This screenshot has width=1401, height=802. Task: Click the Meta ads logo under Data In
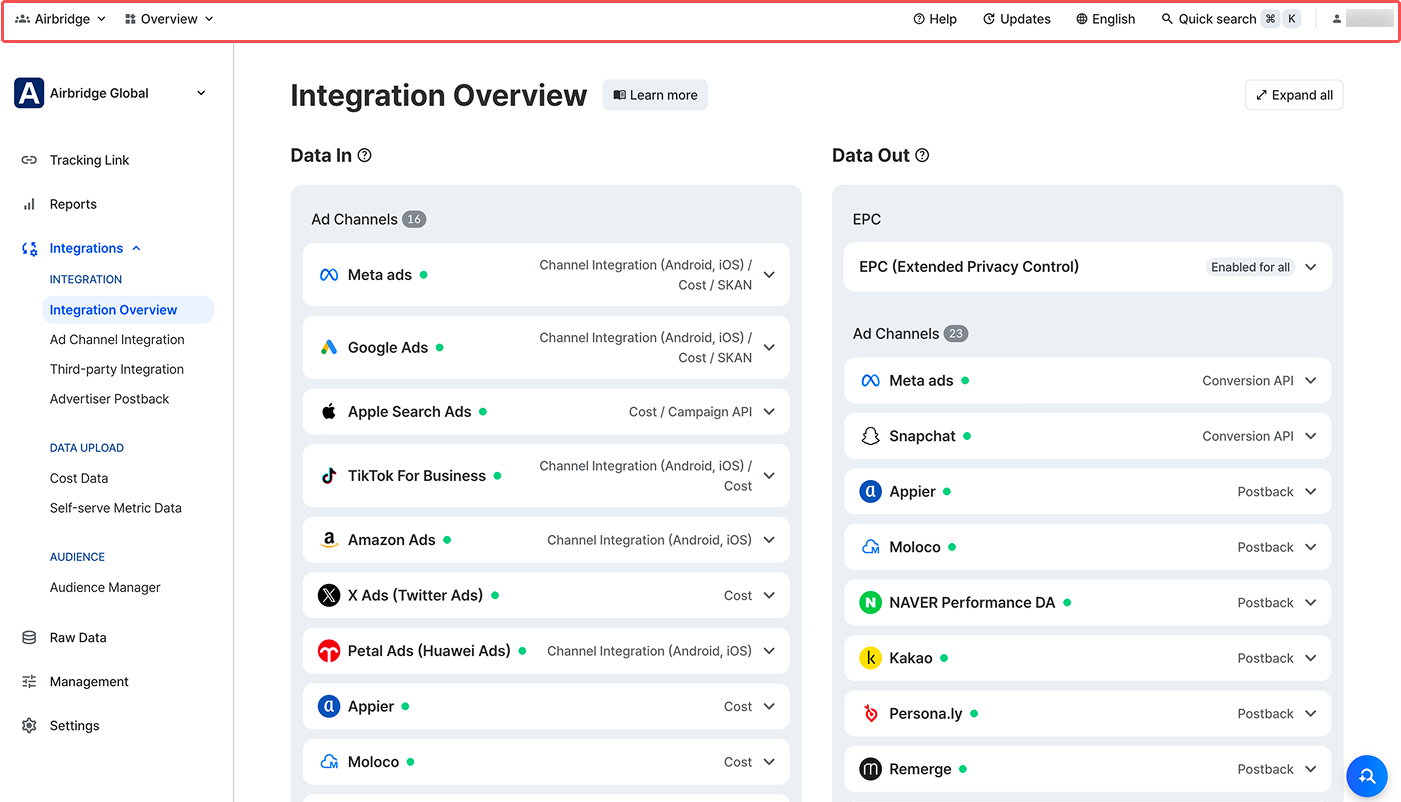[x=329, y=275]
